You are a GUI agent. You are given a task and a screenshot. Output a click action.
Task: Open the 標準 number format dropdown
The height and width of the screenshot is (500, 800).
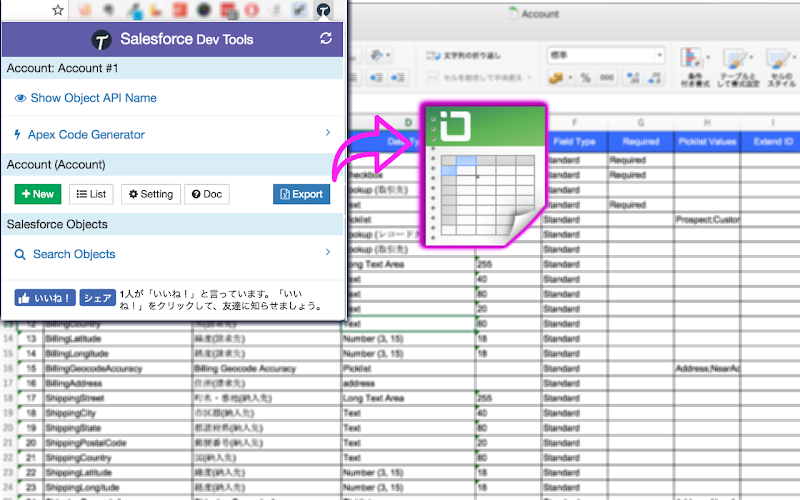click(x=606, y=55)
